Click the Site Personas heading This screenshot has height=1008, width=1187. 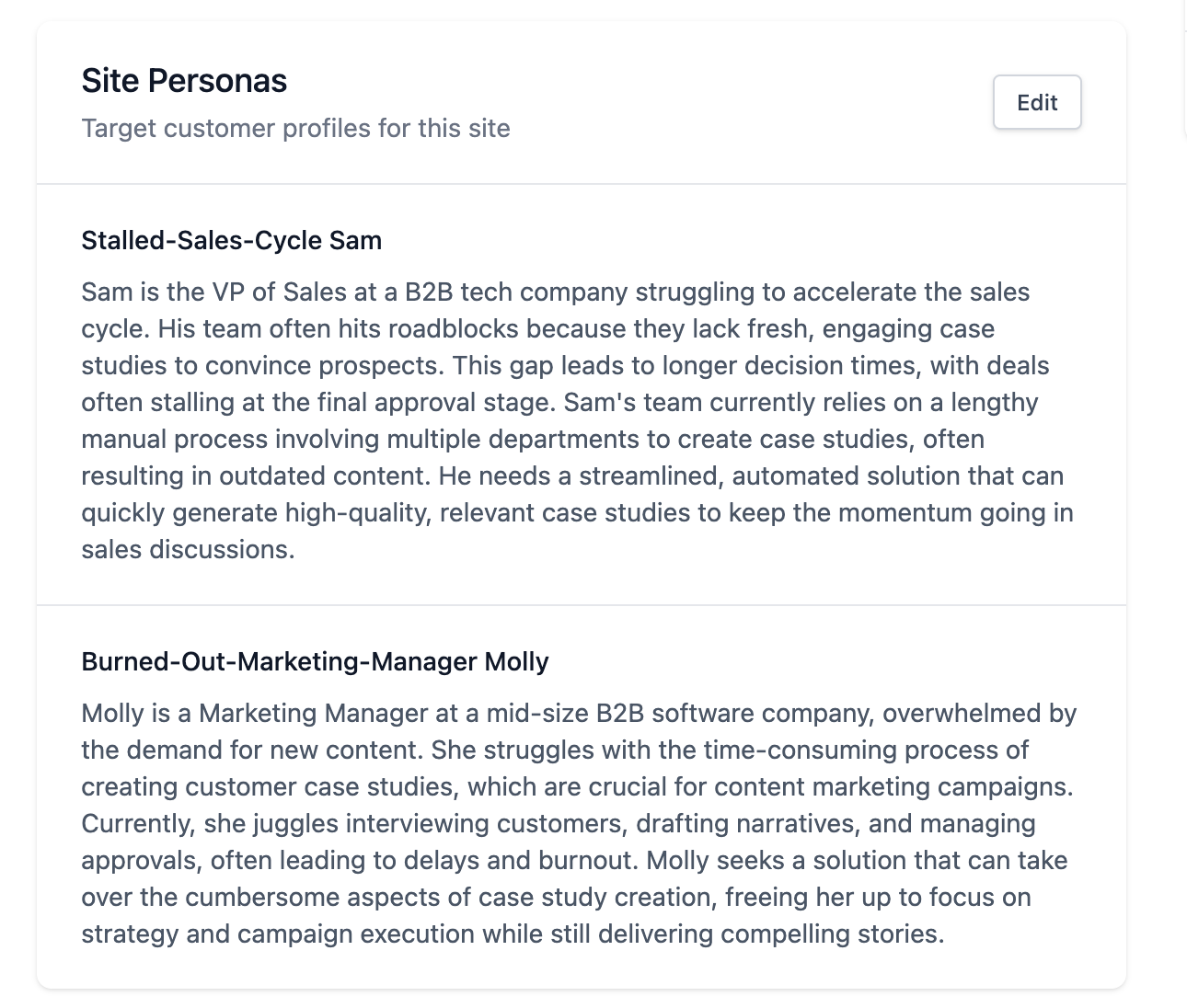pyautogui.click(x=184, y=81)
